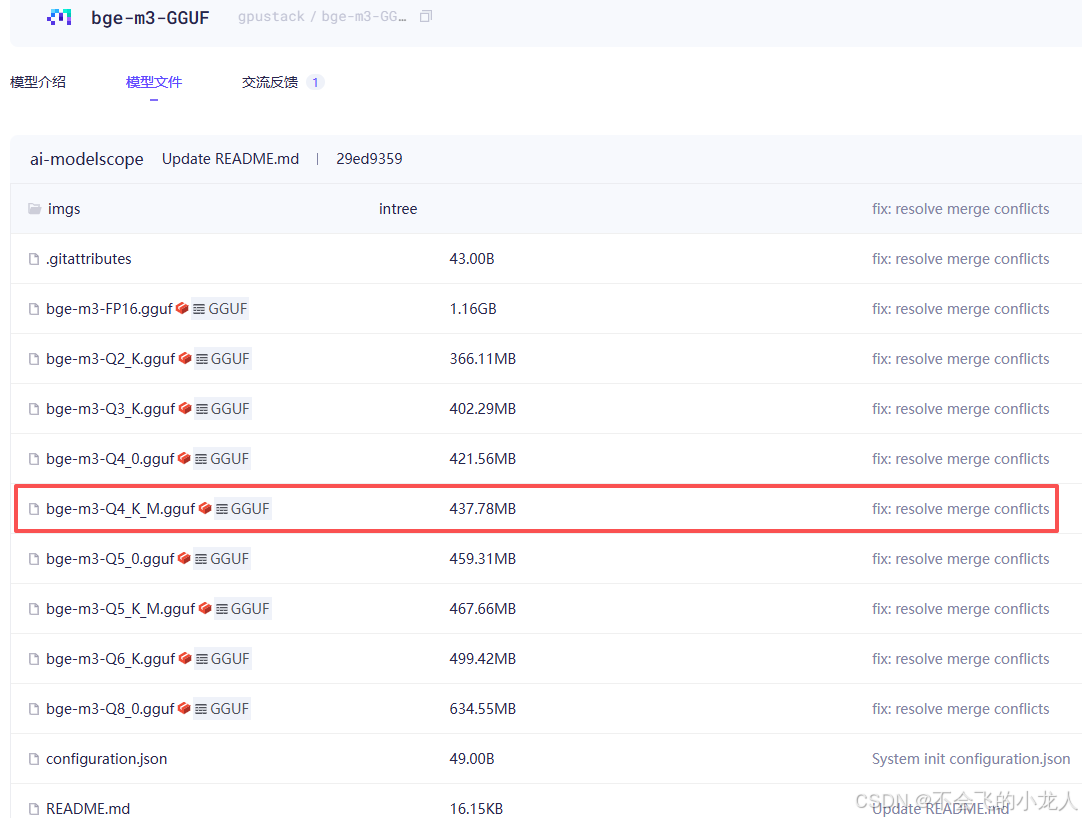1082x818 pixels.
Task: Click the GGUF tag on bge-m3-Q4_0.gguf row
Action: [222, 459]
